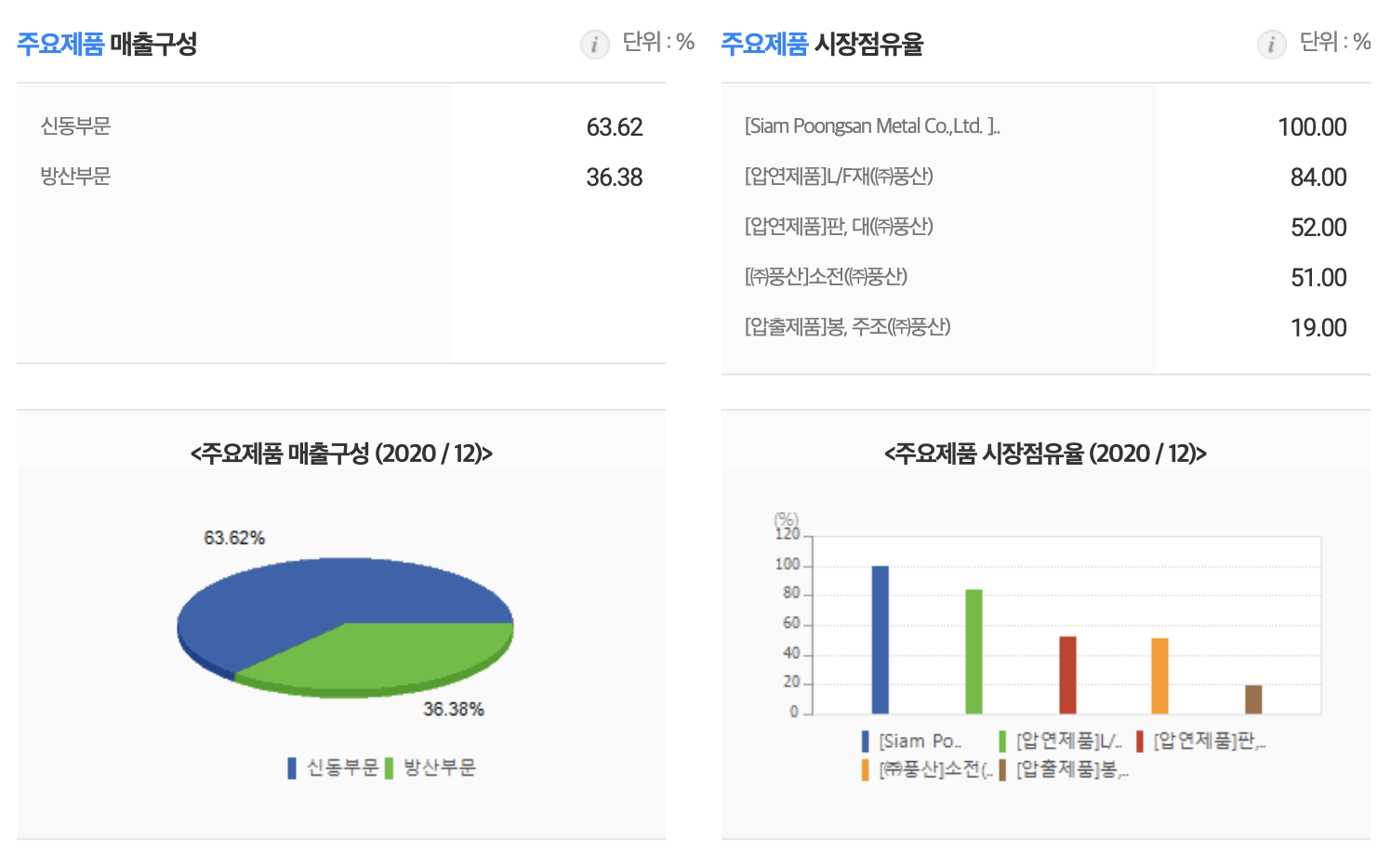Click the 60 y-axis tick label

point(791,624)
